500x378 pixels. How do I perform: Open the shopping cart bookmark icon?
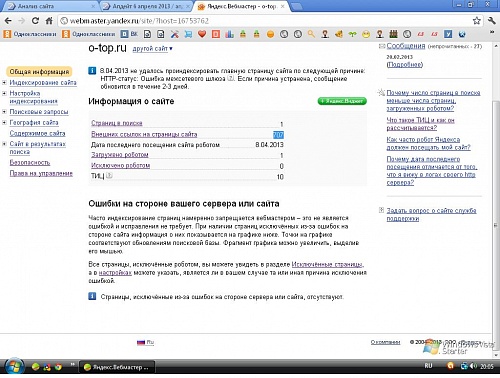pos(188,34)
